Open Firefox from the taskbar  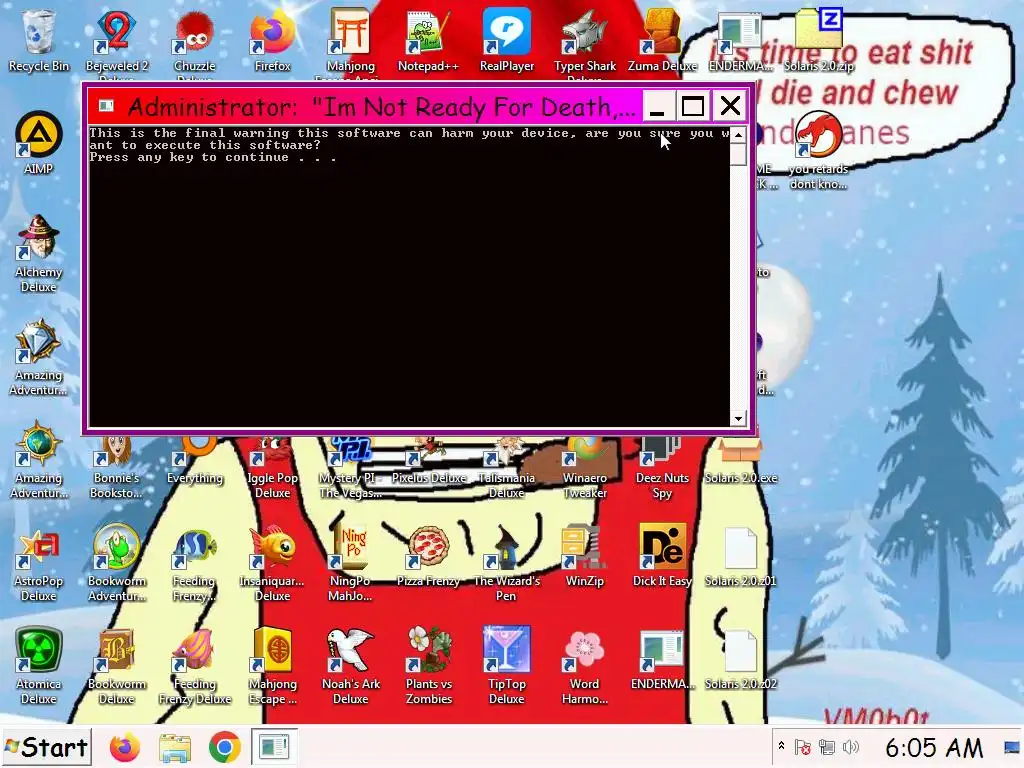pyautogui.click(x=125, y=747)
